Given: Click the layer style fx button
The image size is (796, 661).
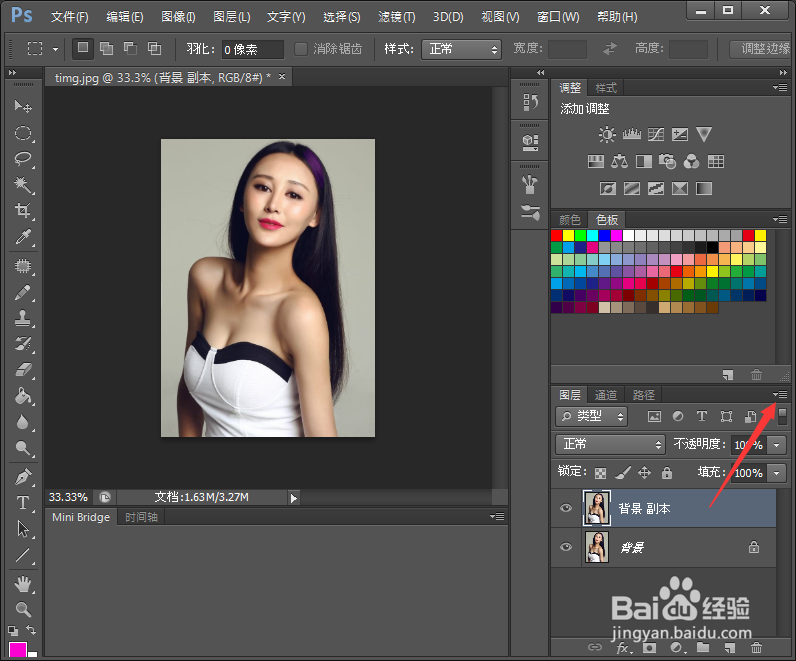Looking at the screenshot, I should 623,648.
